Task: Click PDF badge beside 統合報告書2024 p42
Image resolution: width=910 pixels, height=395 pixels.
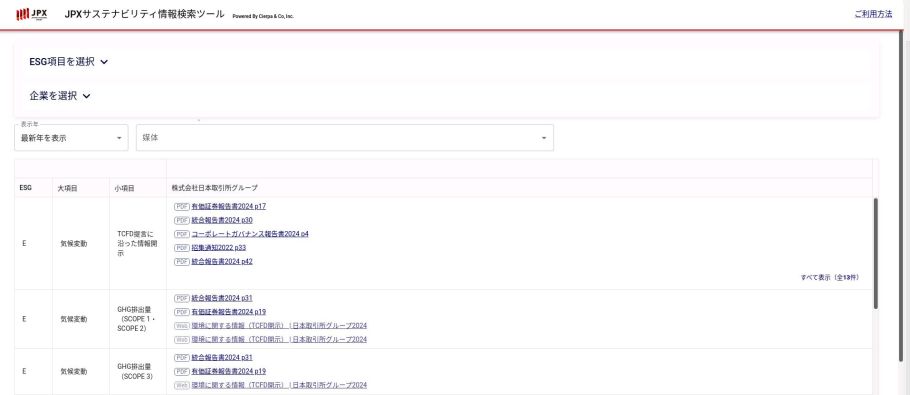Action: coord(182,262)
